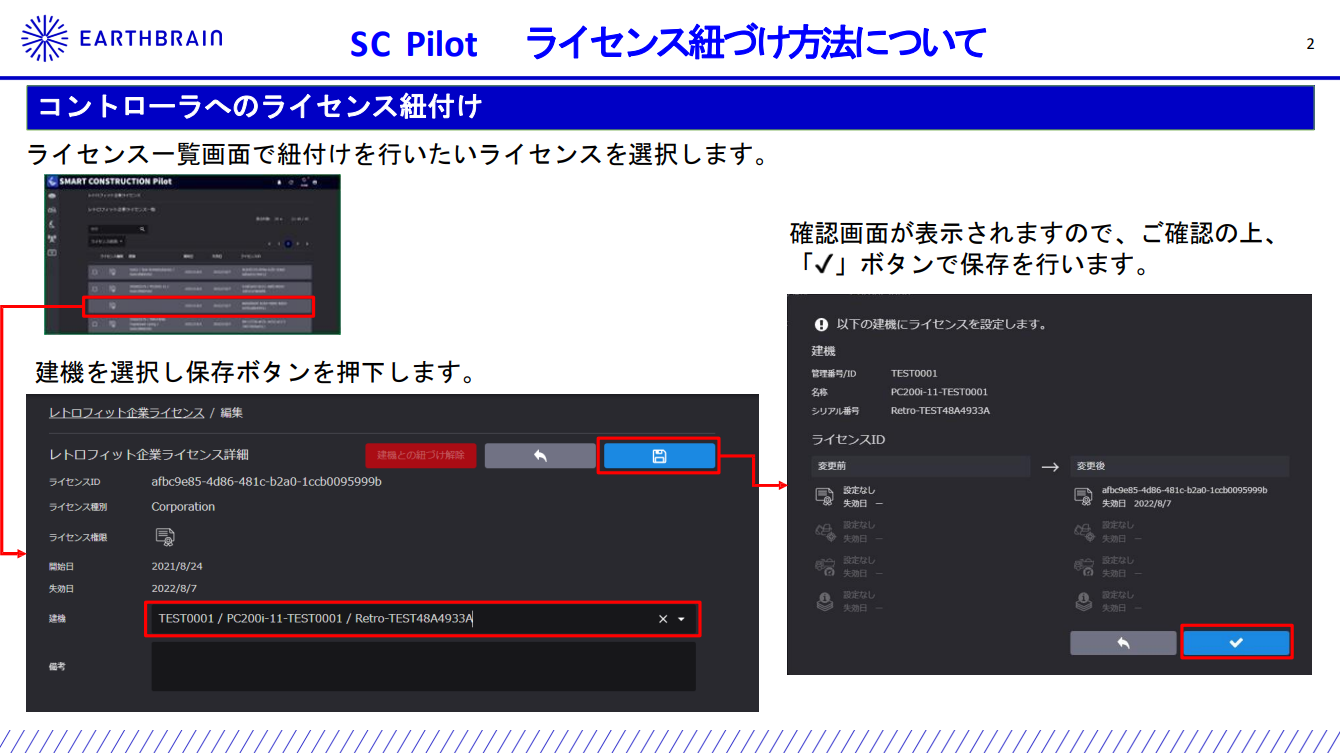Select the third row in license list
Screen dimensions: 1340x753
click(x=200, y=306)
